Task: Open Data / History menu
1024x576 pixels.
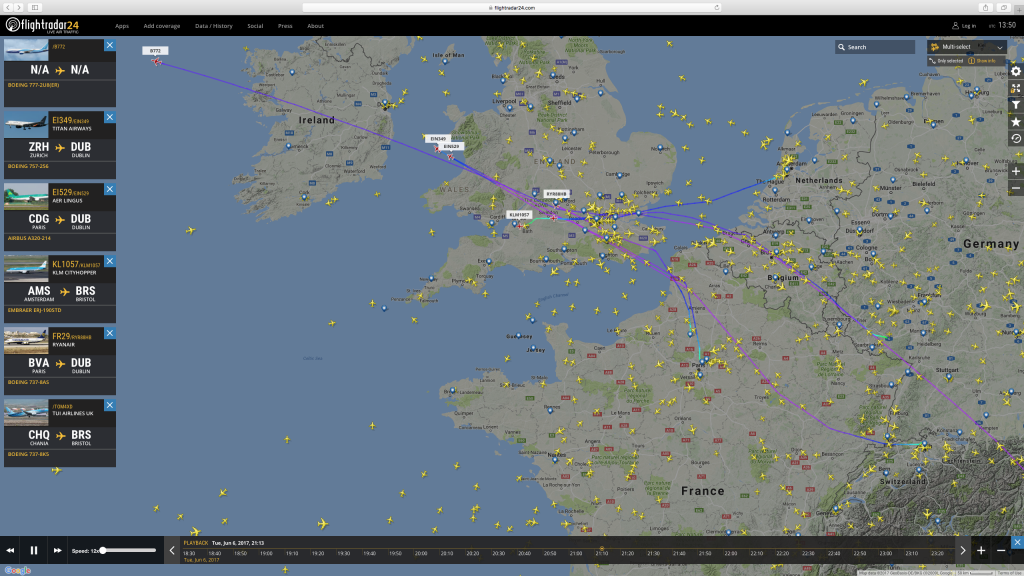Action: (x=214, y=26)
